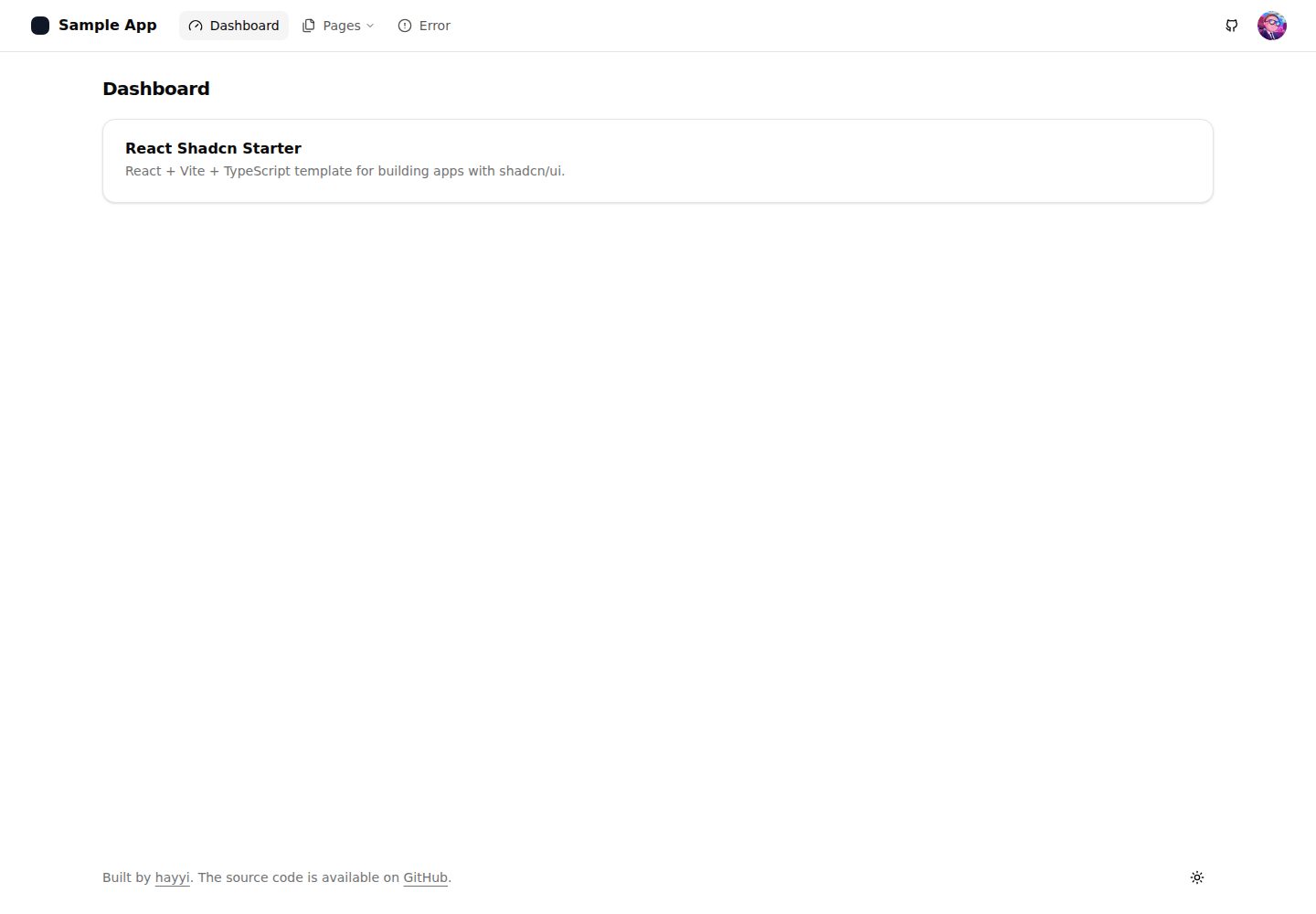Go to the Error page
The image size is (1316, 914).
pos(424,26)
